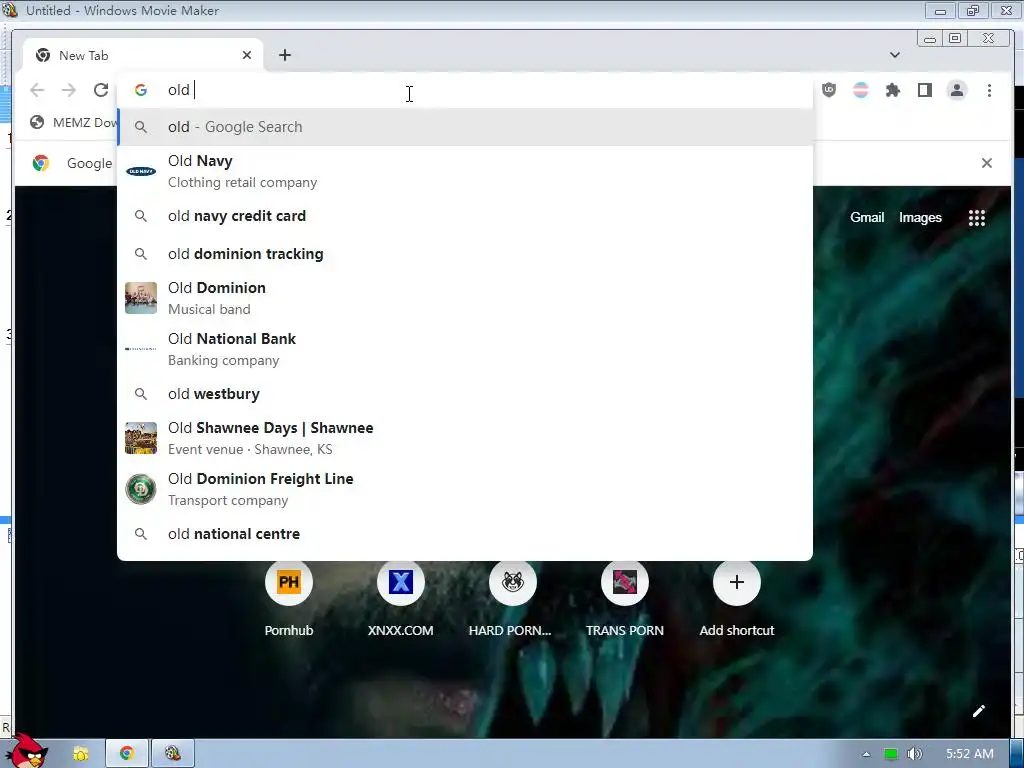Image resolution: width=1024 pixels, height=768 pixels.
Task: Choose Old Dominion musical band suggestion
Action: pos(465,298)
